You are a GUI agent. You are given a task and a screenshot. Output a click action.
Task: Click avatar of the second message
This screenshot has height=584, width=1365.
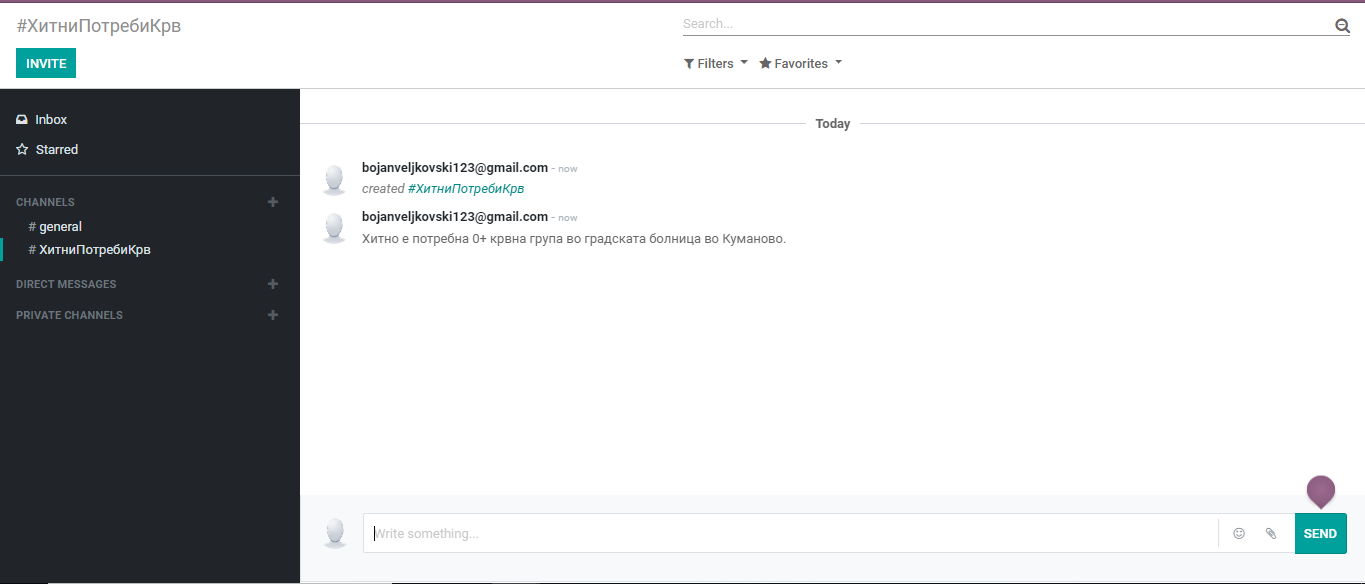[335, 227]
